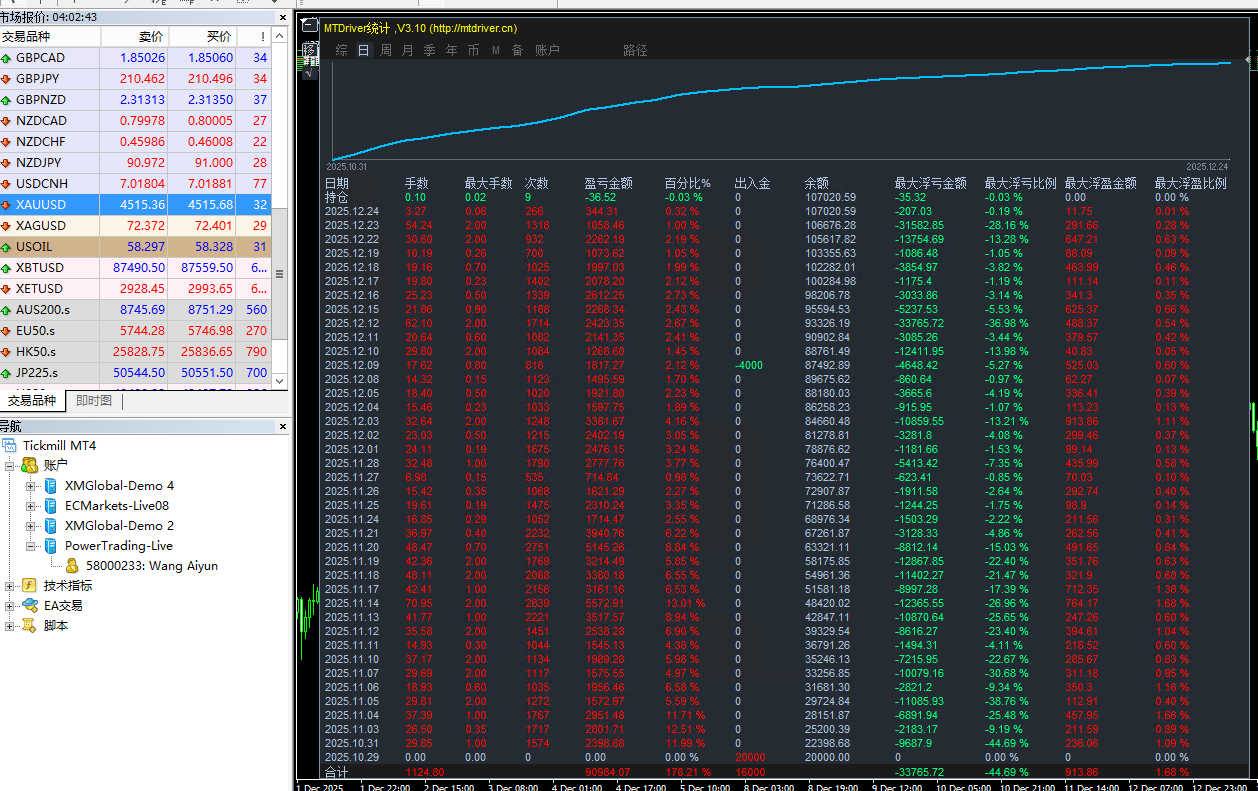Image resolution: width=1258 pixels, height=791 pixels.
Task: Click the arrow icon beside USDCNH
Action: point(7,184)
